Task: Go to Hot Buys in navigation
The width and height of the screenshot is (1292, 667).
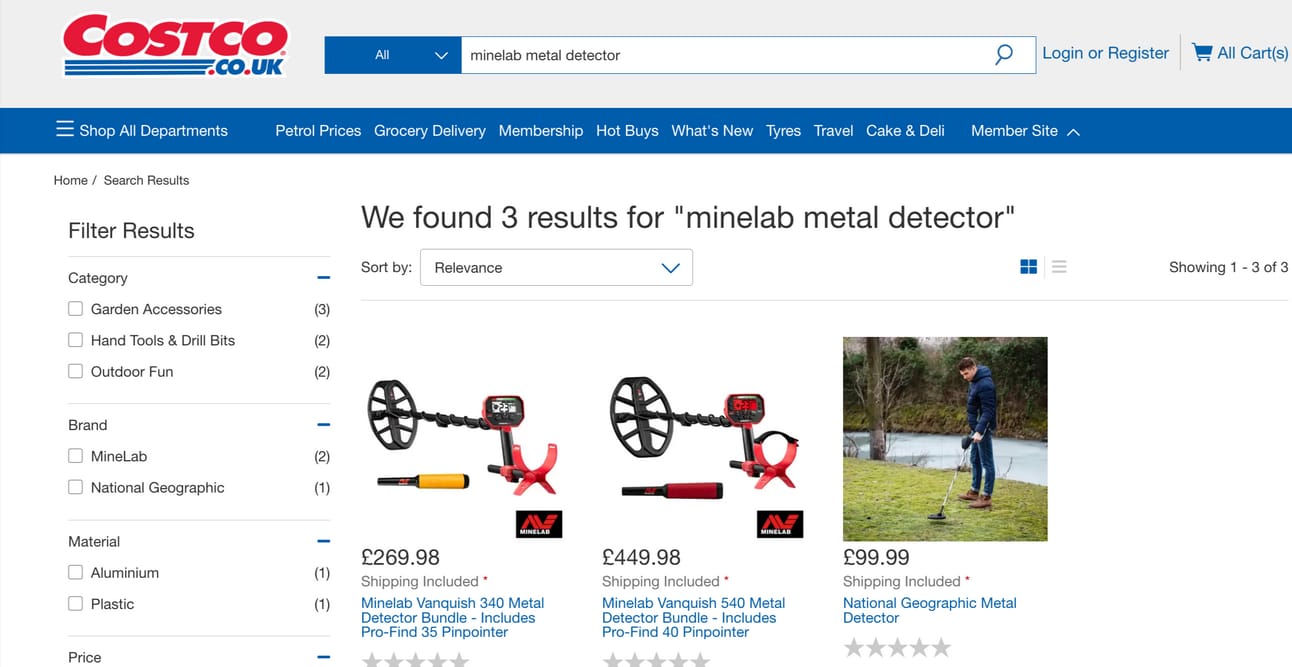Action: 627,131
